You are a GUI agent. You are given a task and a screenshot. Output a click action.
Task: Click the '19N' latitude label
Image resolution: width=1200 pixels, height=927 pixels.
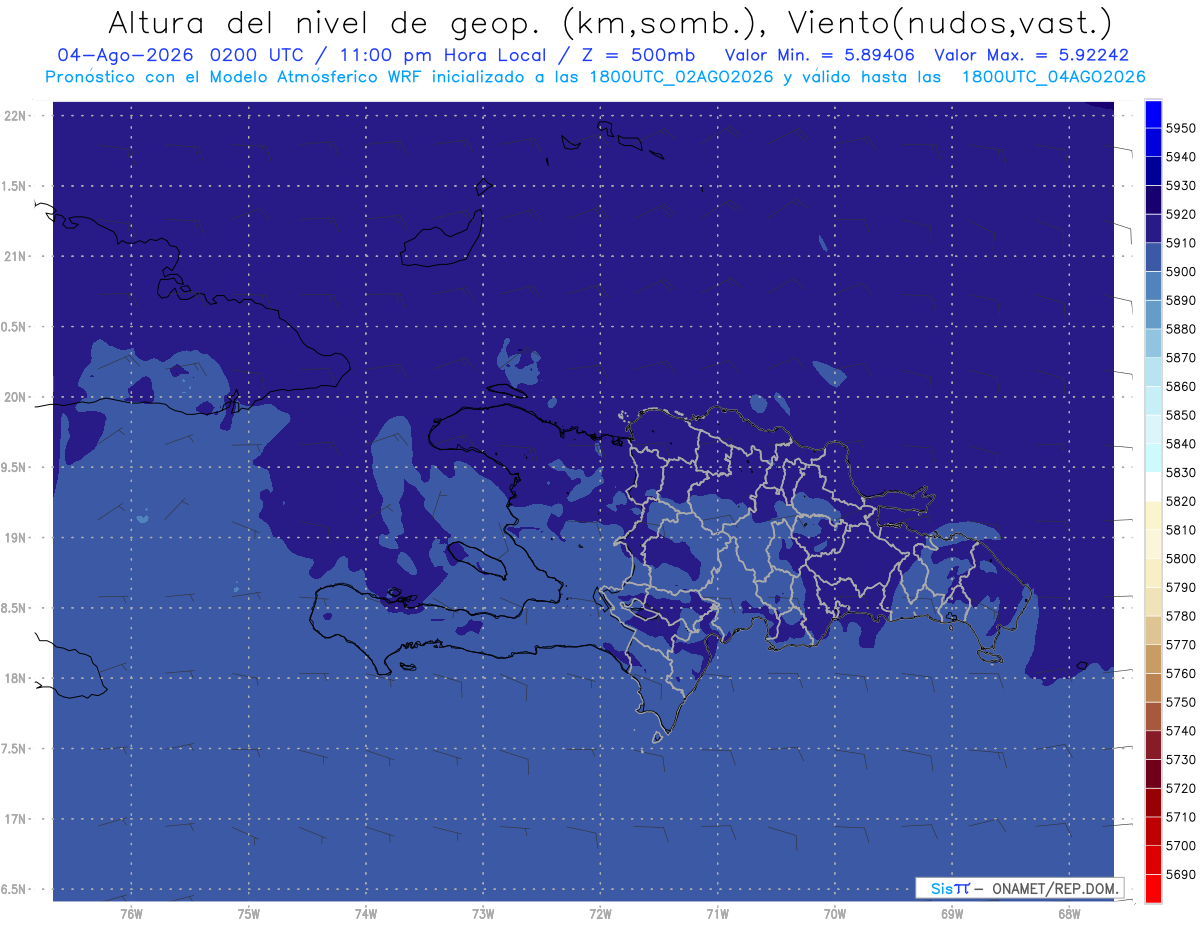[x=15, y=538]
